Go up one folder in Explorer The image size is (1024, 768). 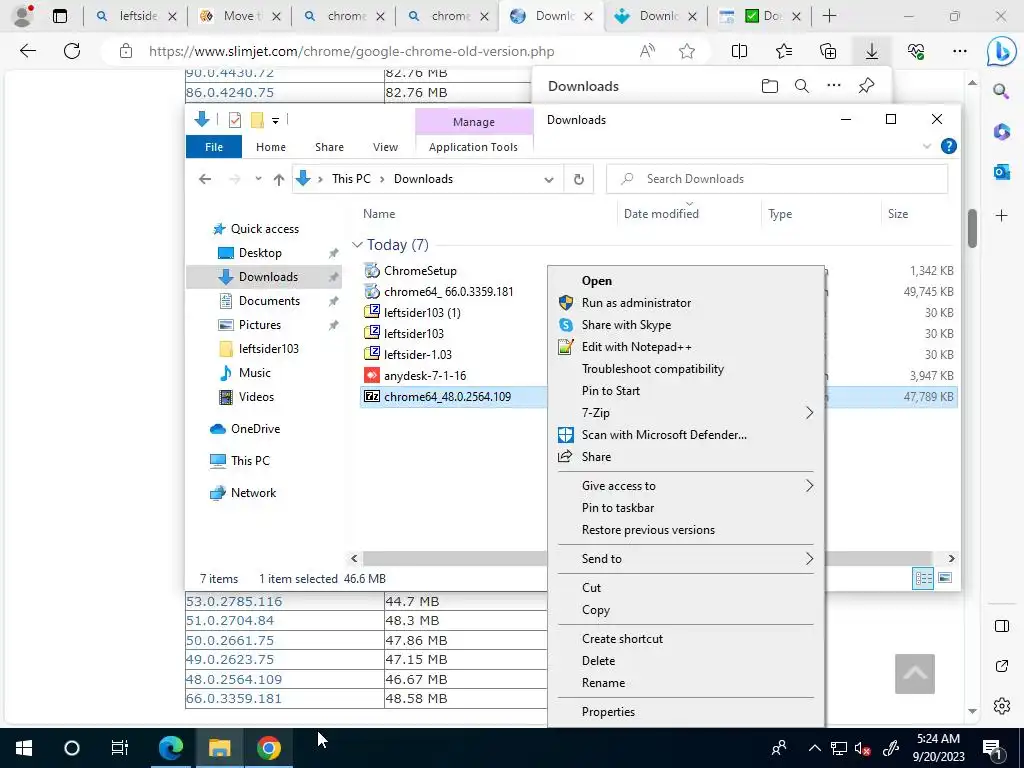[279, 179]
